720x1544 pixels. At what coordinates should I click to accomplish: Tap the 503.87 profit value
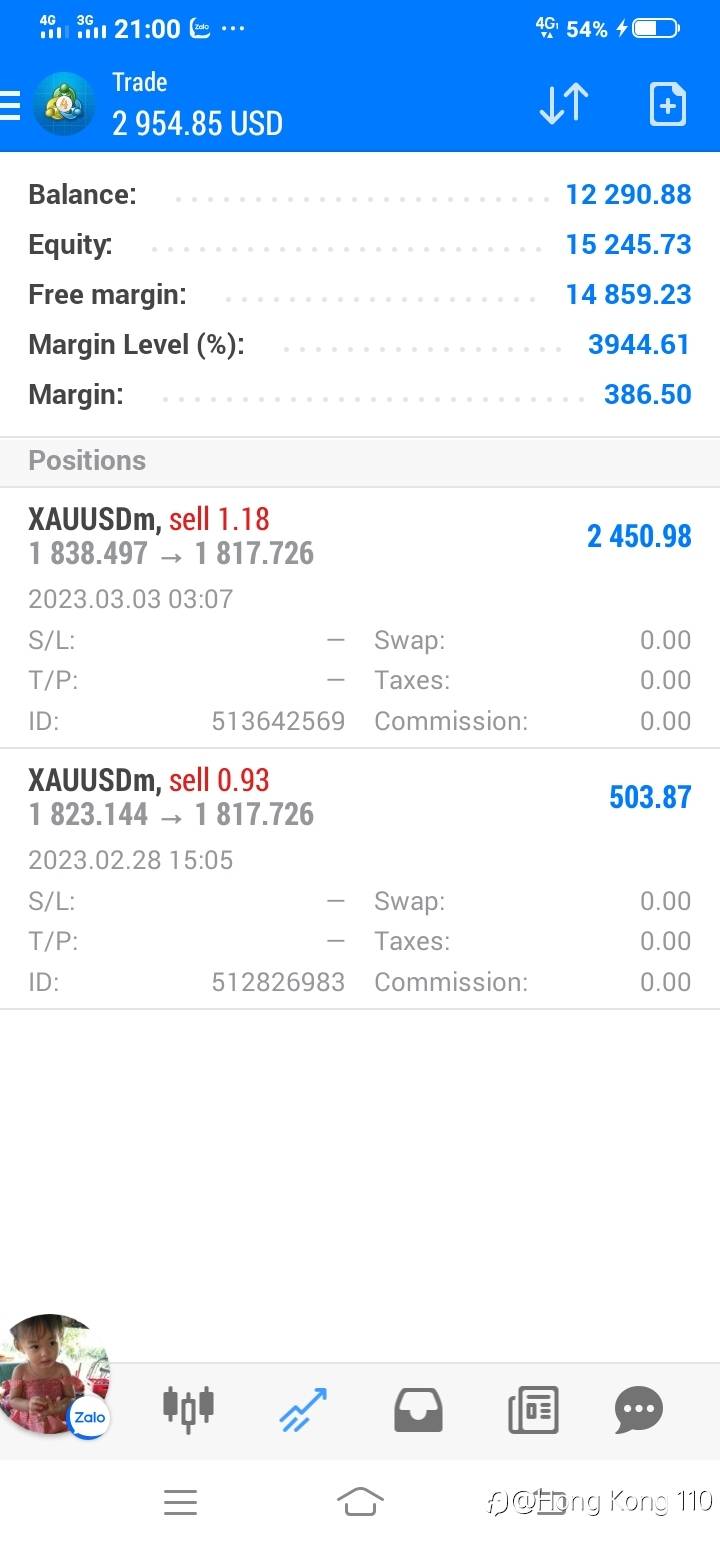click(650, 797)
